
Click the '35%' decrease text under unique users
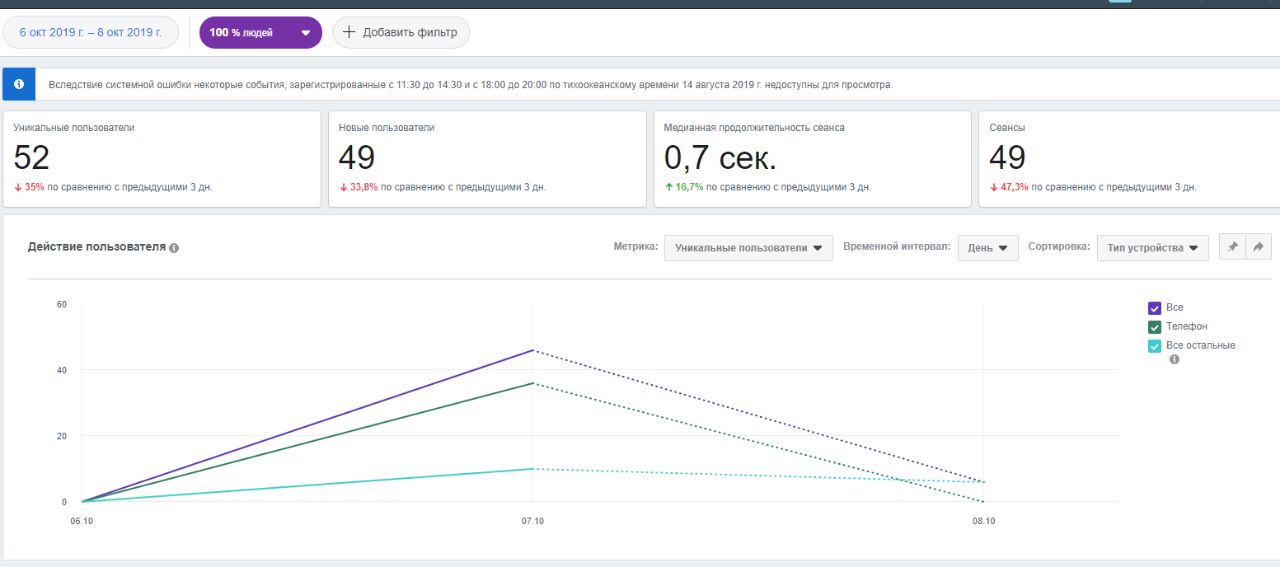(34, 187)
